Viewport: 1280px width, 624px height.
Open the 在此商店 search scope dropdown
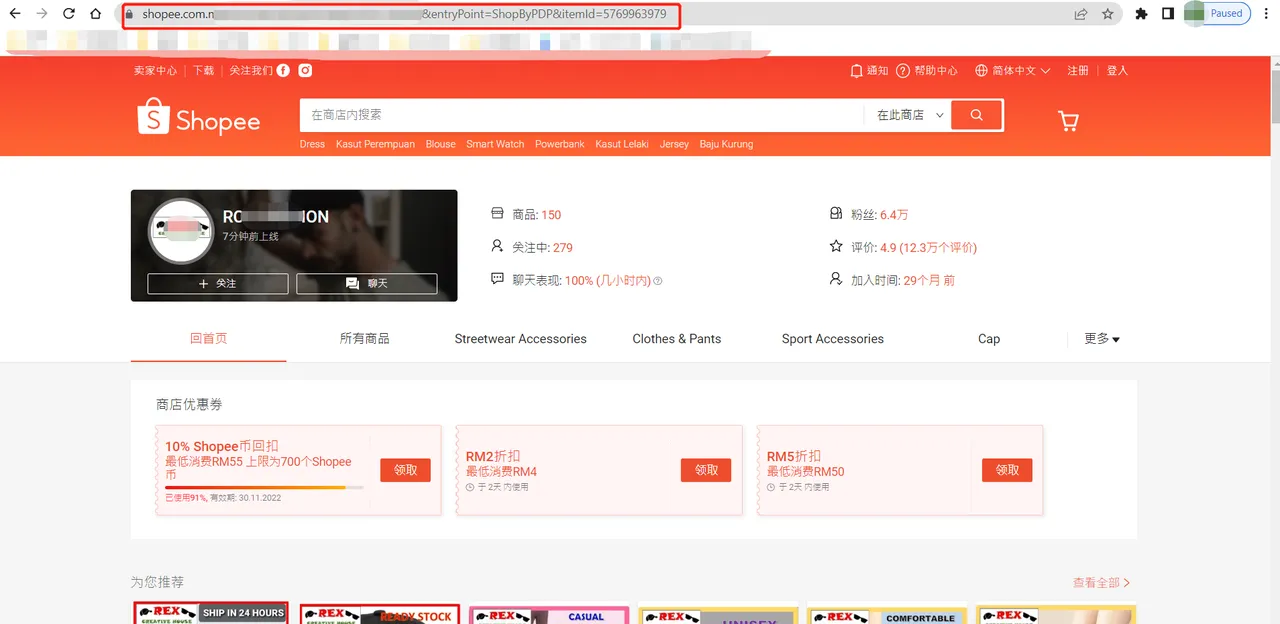click(x=906, y=115)
